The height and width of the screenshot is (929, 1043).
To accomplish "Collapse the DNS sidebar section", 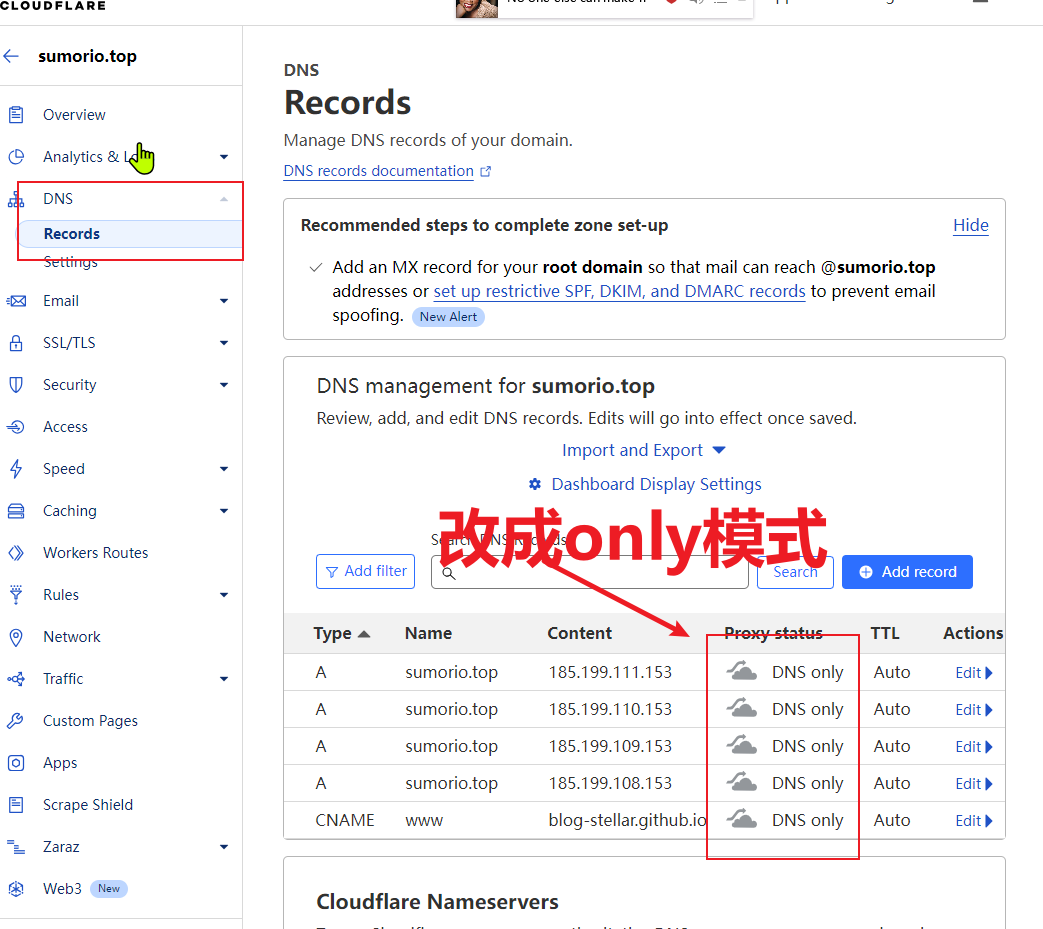I will point(224,199).
